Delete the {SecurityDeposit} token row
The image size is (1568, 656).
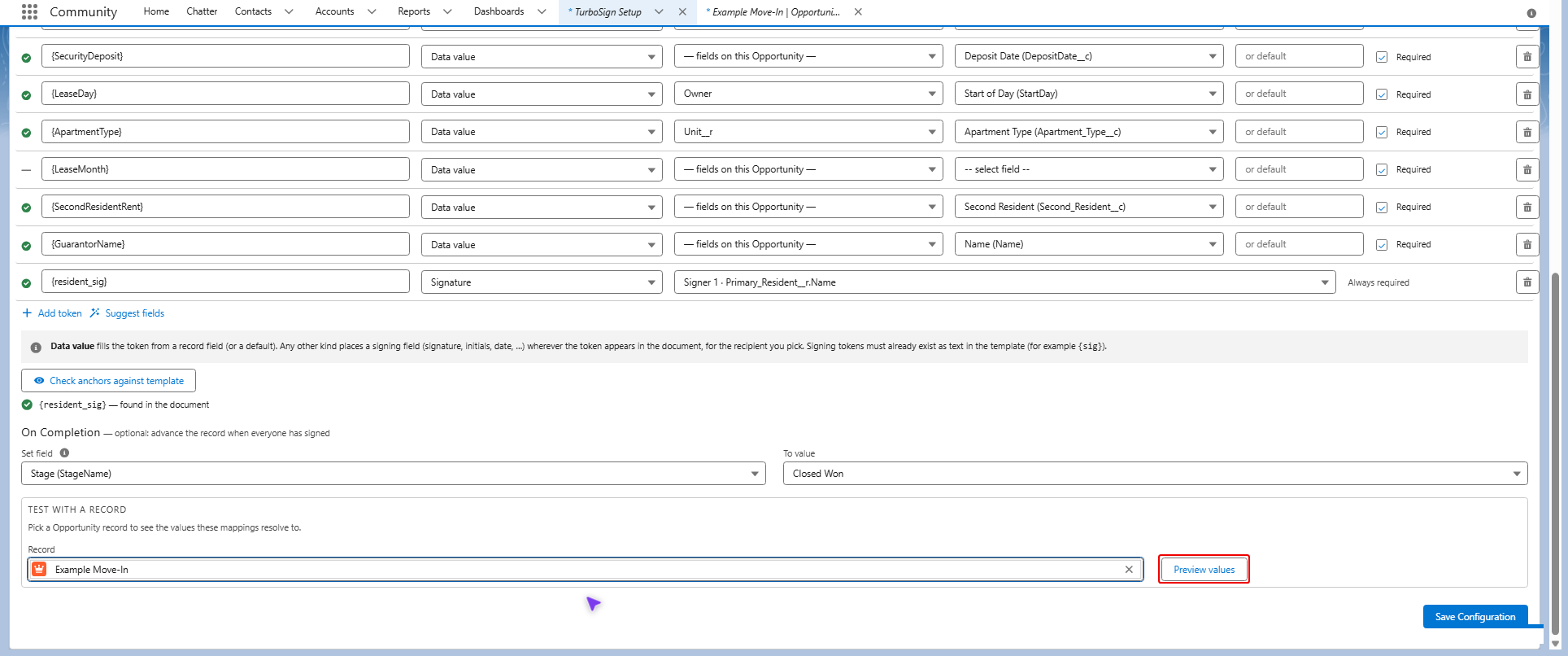[x=1527, y=57]
